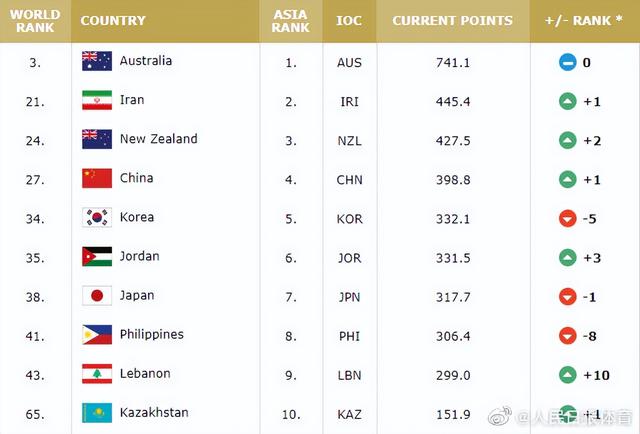Viewport: 640px width, 434px height.
Task: Open the Philippines country name link
Action: (x=152, y=334)
